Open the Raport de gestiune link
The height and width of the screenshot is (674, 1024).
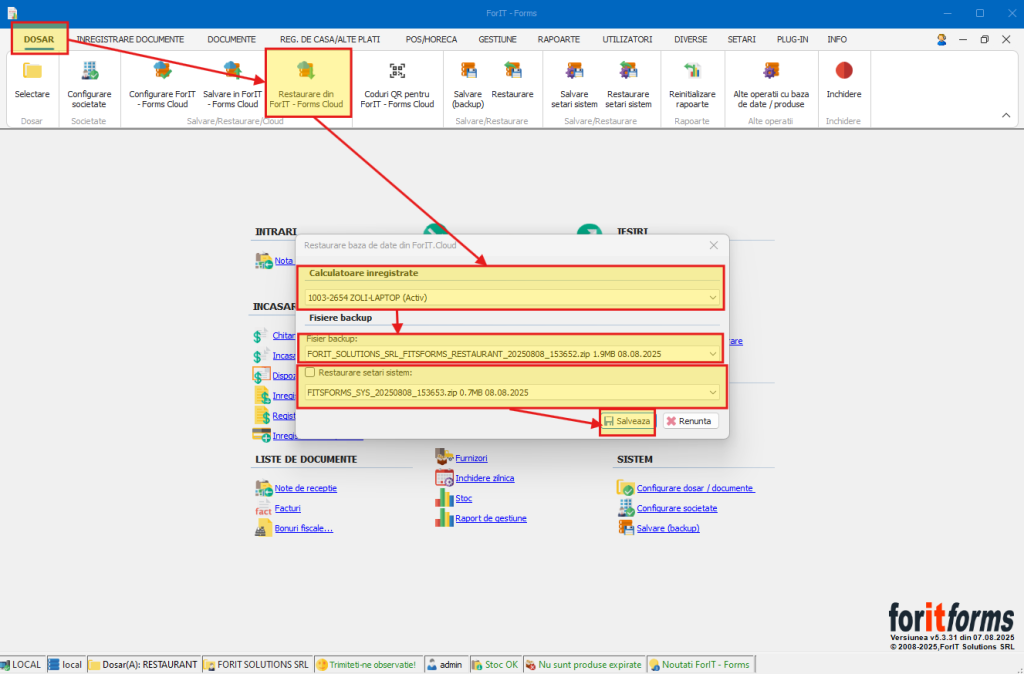tap(490, 519)
